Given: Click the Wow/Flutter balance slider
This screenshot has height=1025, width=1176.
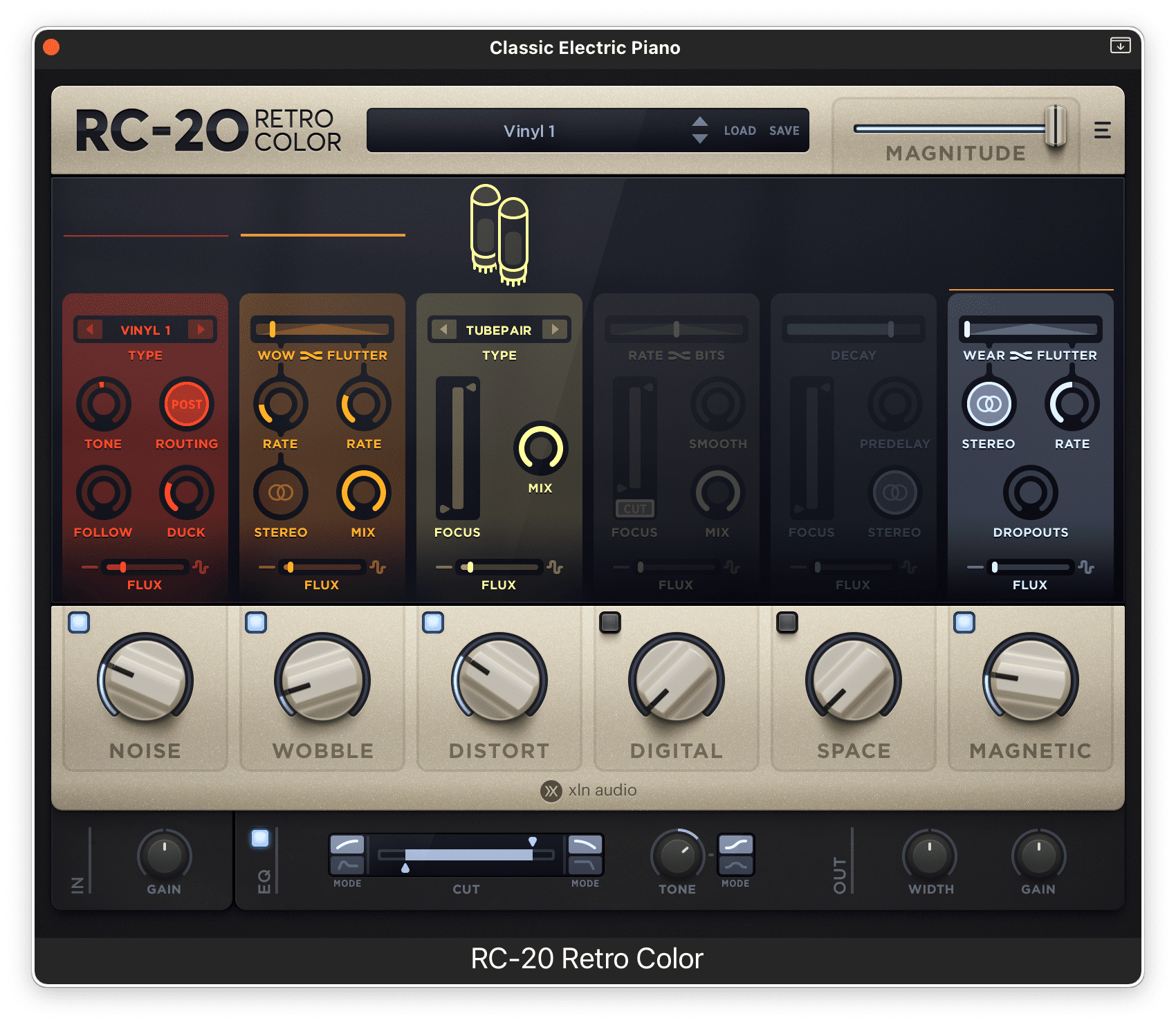Looking at the screenshot, I should [322, 329].
